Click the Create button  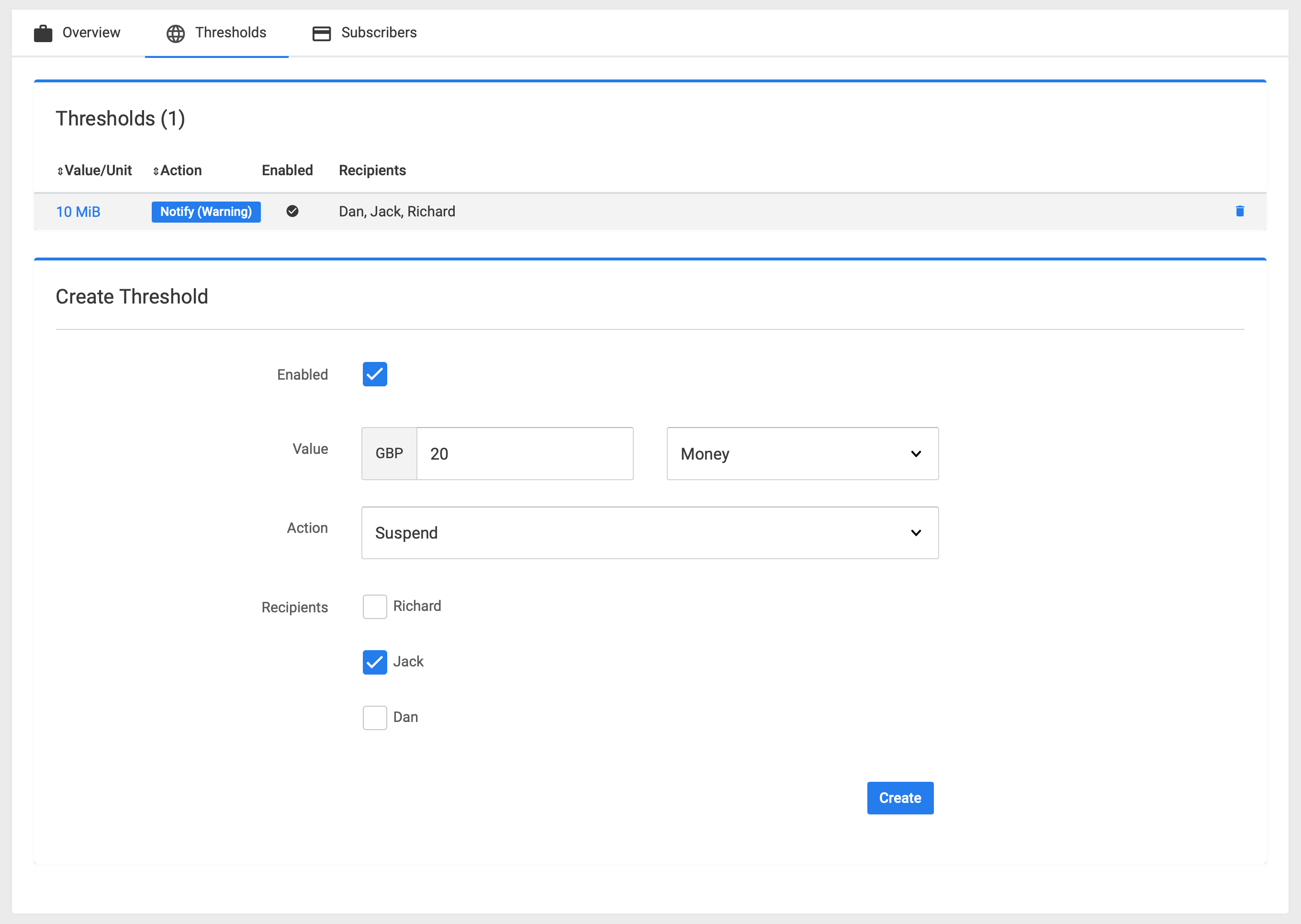[900, 798]
